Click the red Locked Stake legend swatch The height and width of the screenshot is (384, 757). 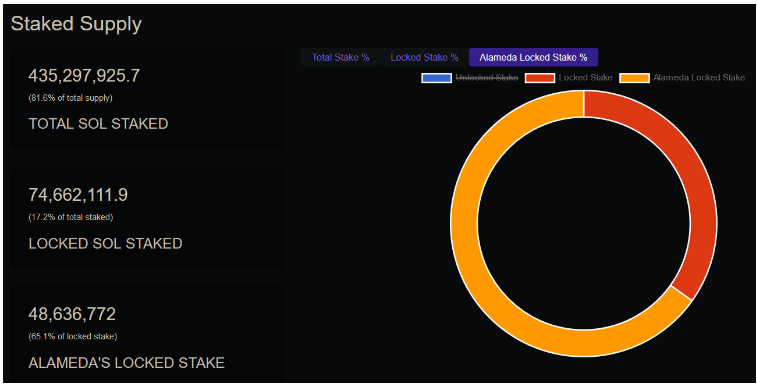(540, 78)
